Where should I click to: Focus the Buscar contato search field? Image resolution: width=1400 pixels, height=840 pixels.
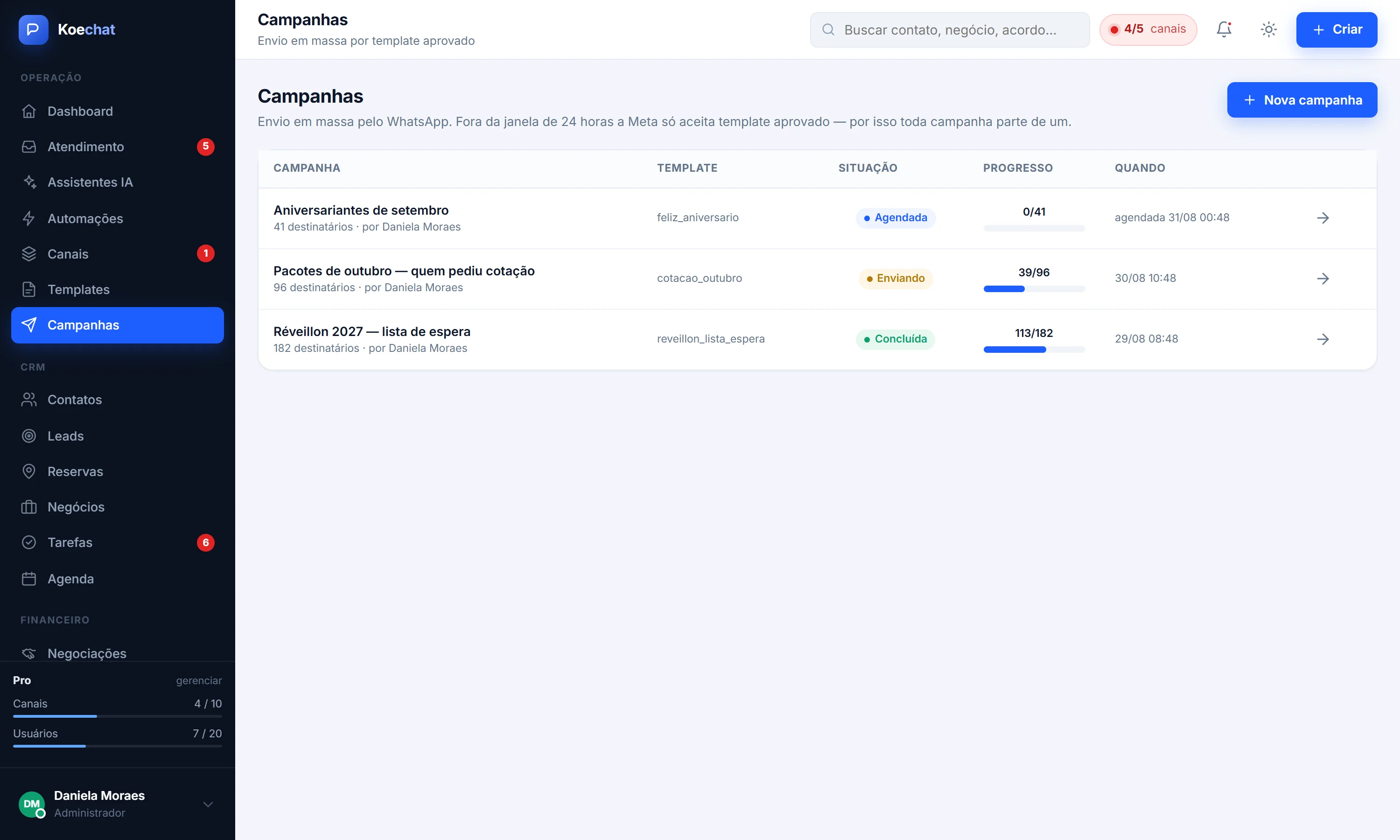tap(950, 29)
